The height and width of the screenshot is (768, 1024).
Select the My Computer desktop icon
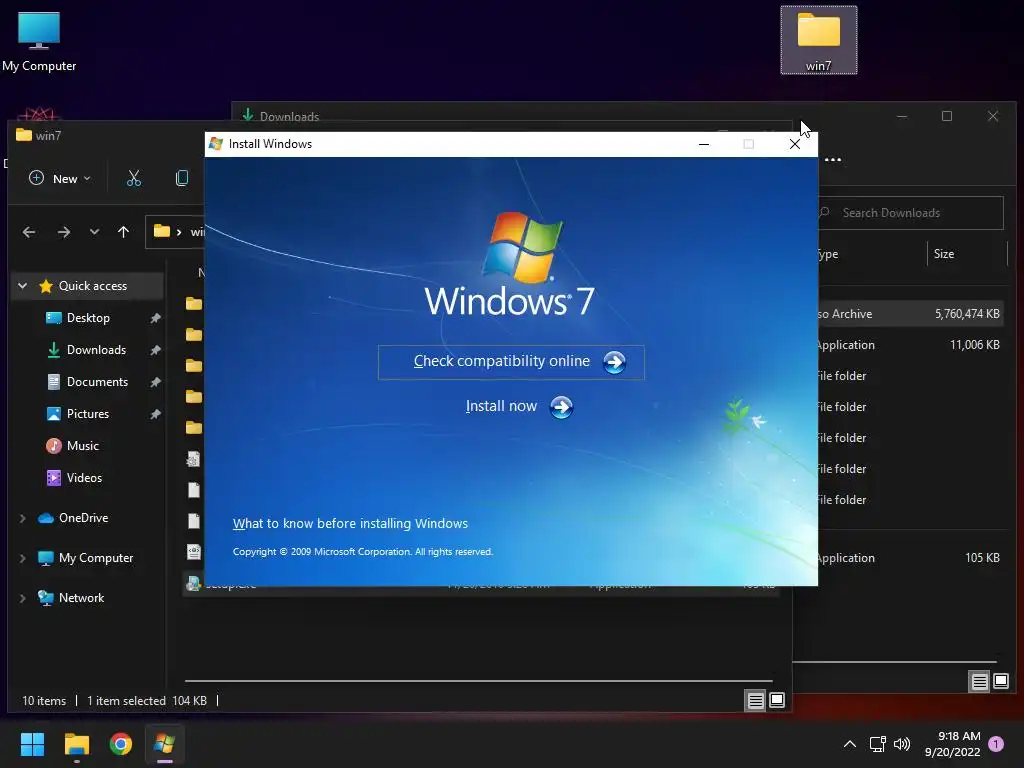click(39, 40)
